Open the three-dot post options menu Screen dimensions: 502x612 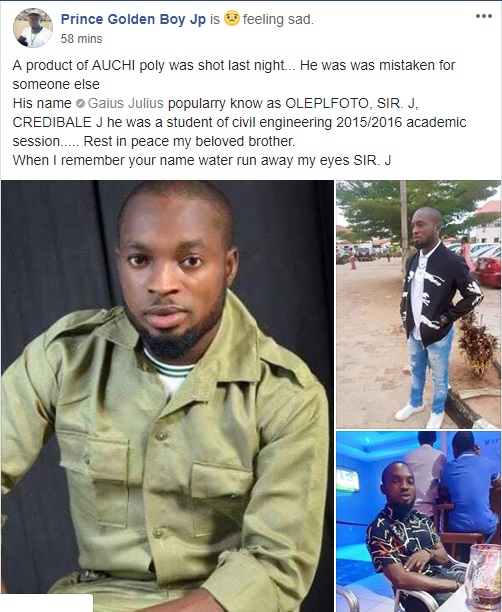(x=484, y=16)
